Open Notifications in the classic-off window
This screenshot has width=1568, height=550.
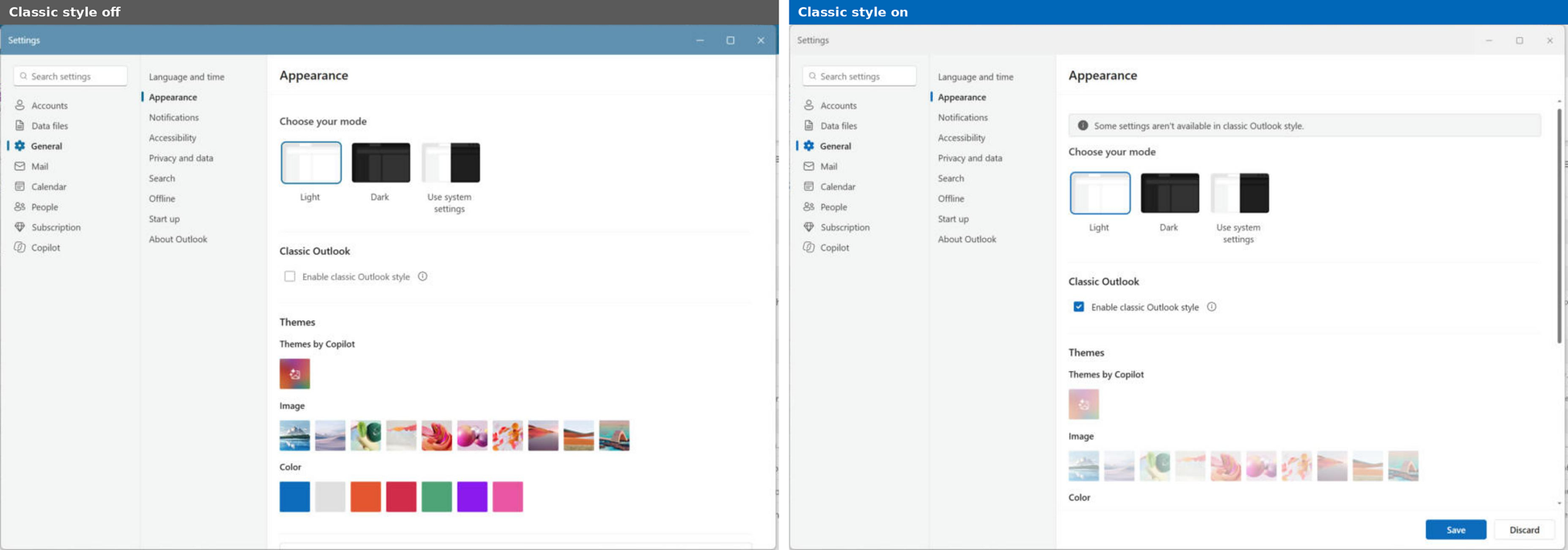[x=174, y=117]
